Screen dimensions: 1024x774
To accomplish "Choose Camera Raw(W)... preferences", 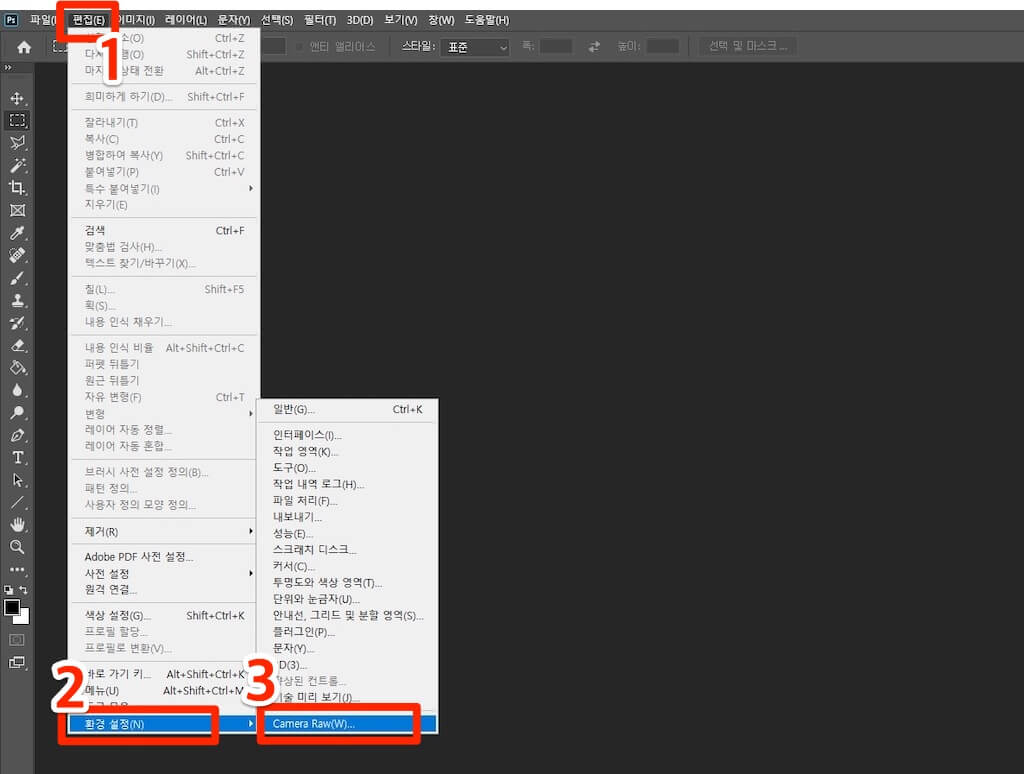I will tap(348, 724).
